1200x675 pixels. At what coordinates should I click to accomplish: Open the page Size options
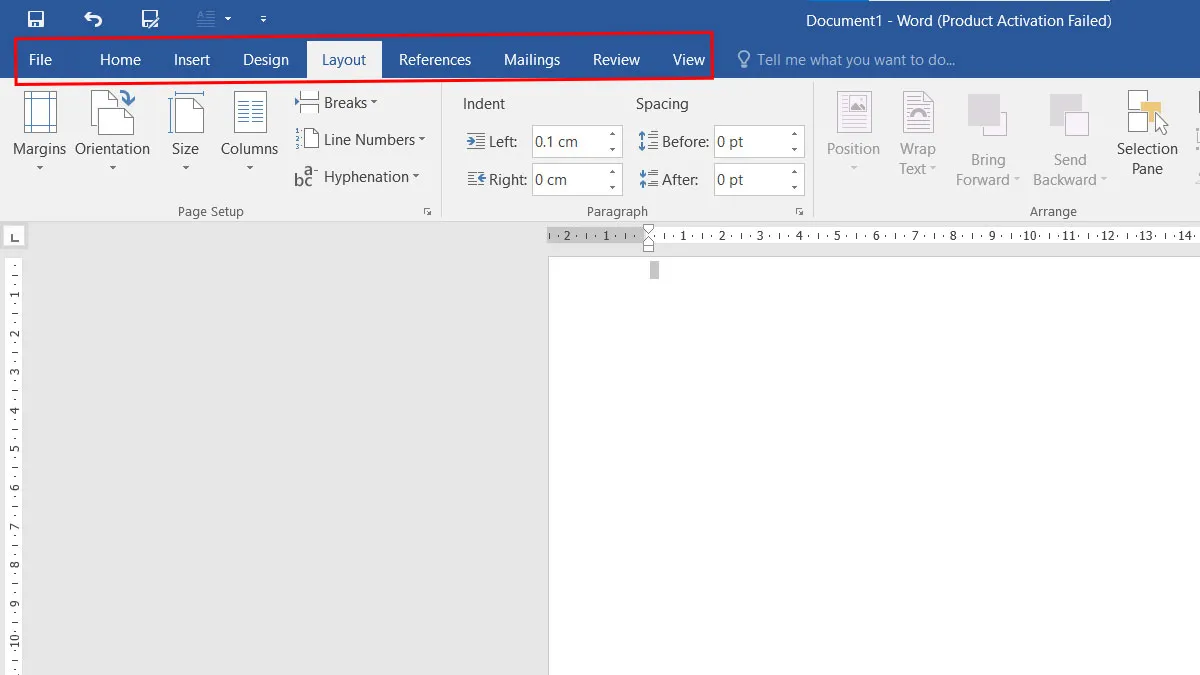tap(185, 130)
